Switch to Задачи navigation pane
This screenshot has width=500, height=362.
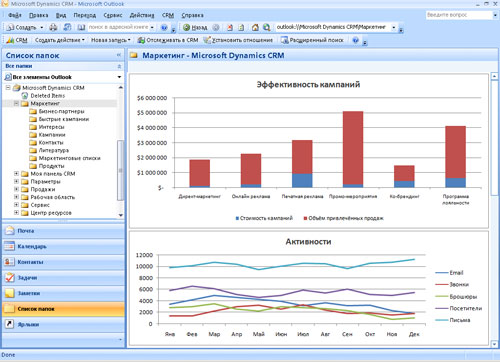(x=63, y=278)
